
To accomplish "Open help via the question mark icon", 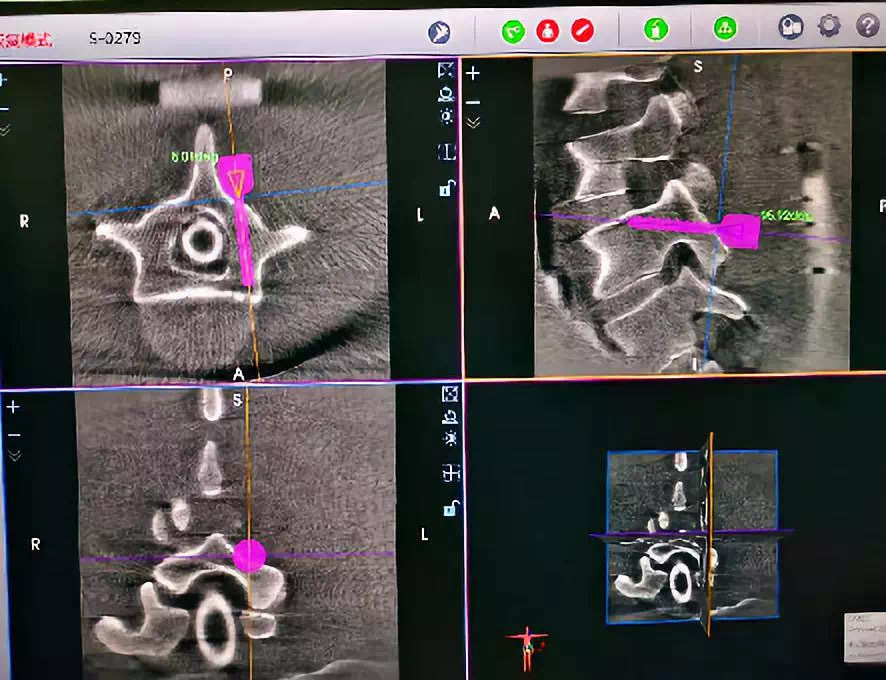I will (866, 26).
